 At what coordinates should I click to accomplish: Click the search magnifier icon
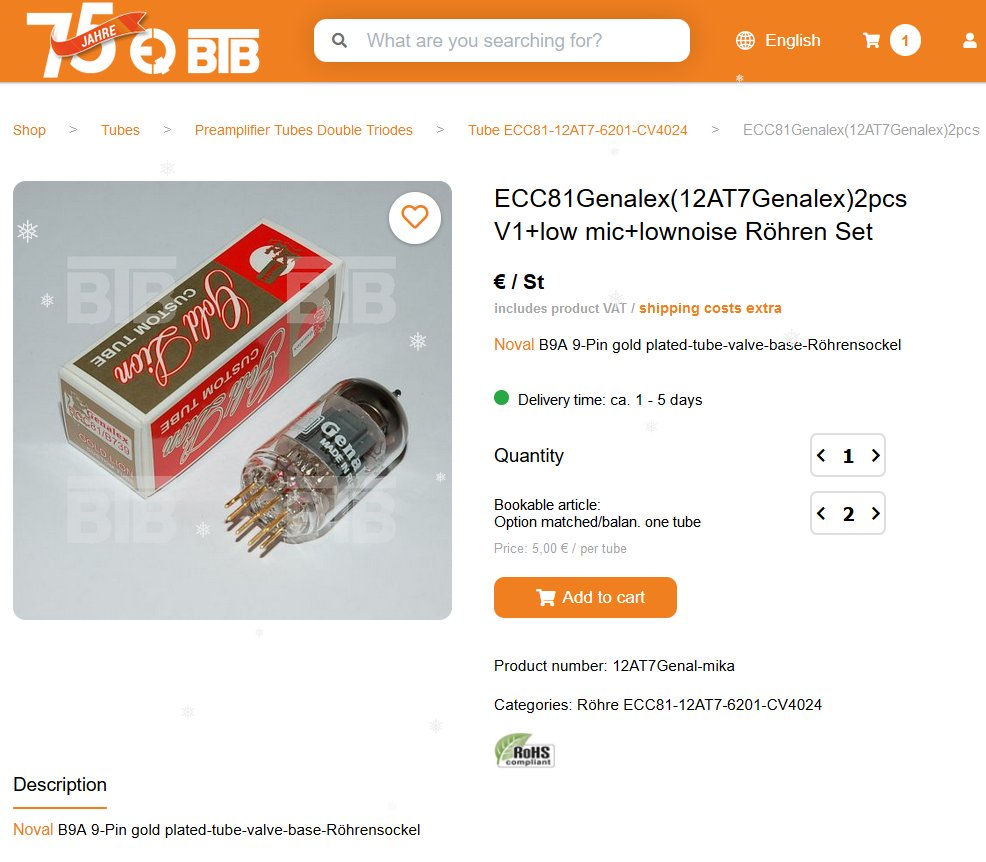(340, 41)
